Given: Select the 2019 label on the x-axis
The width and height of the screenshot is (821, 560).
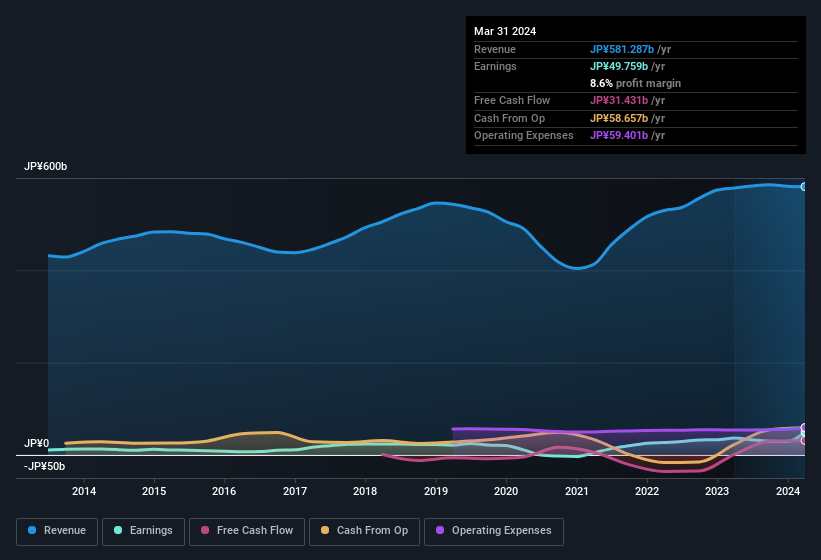Looking at the screenshot, I should (x=436, y=491).
